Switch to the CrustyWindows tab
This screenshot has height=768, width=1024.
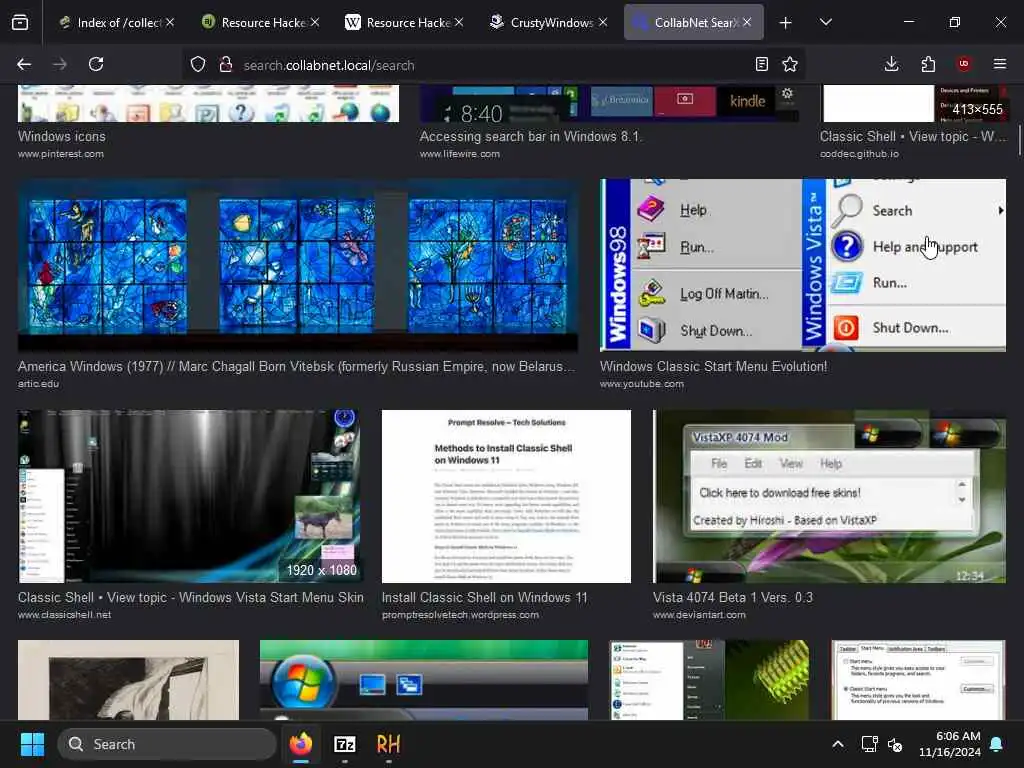click(x=549, y=22)
